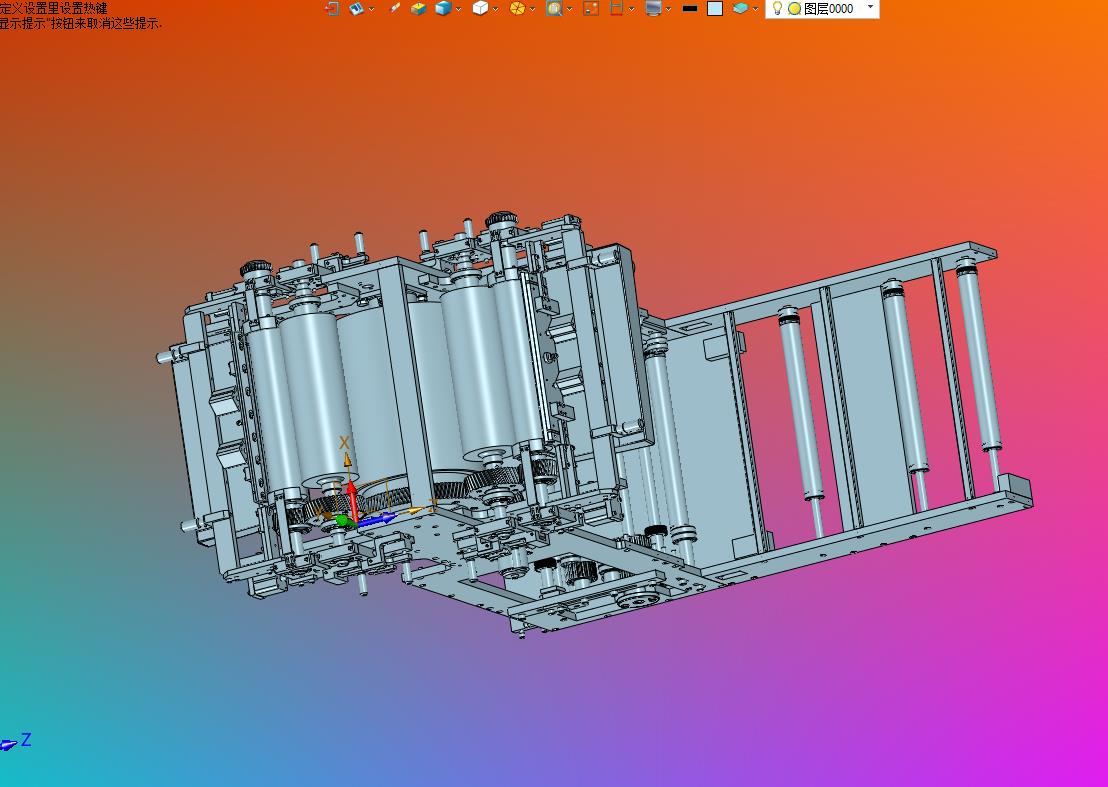This screenshot has height=787, width=1108.
Task: Click the black line color swatch
Action: point(690,8)
